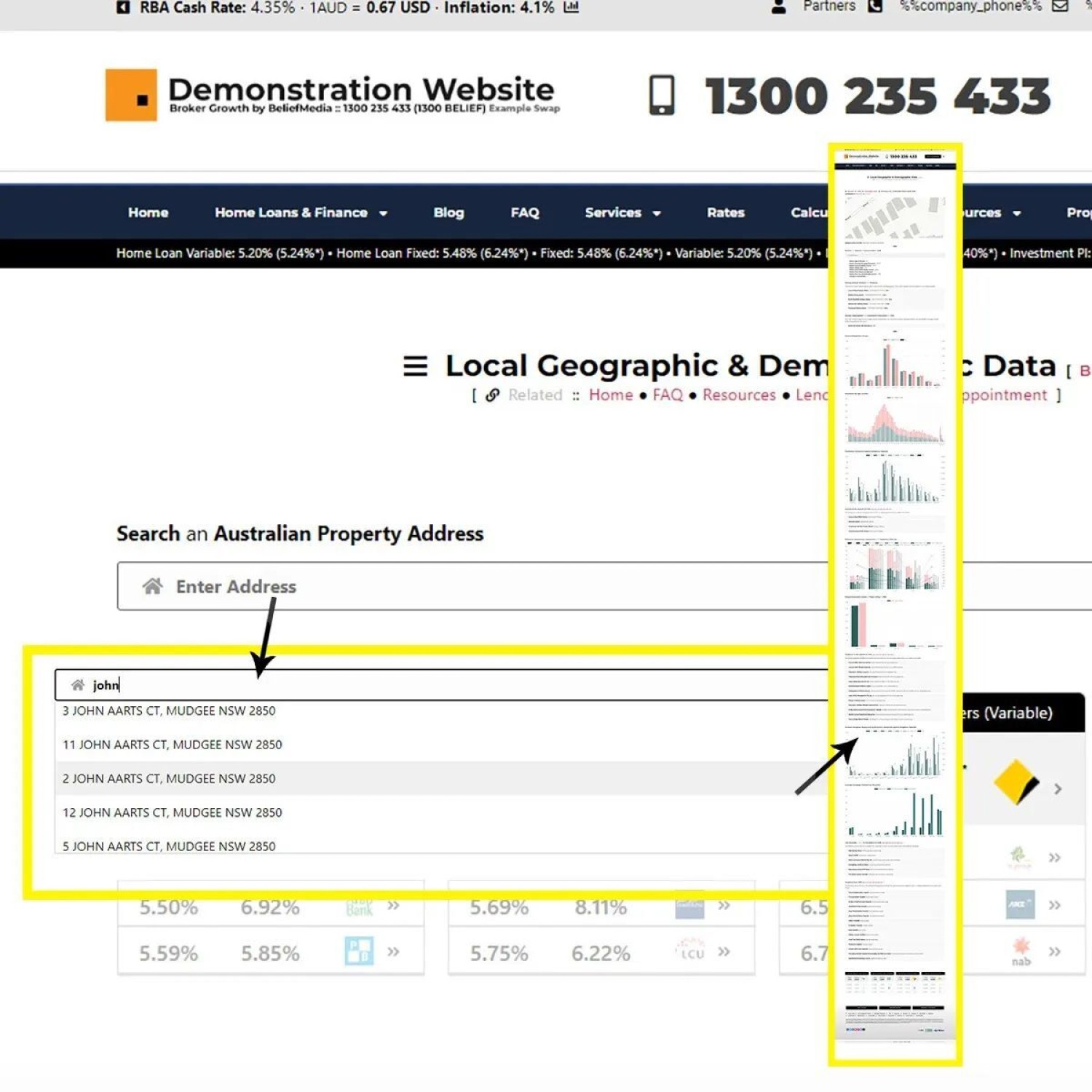
Task: Click the red NAB star logo
Action: (1021, 946)
